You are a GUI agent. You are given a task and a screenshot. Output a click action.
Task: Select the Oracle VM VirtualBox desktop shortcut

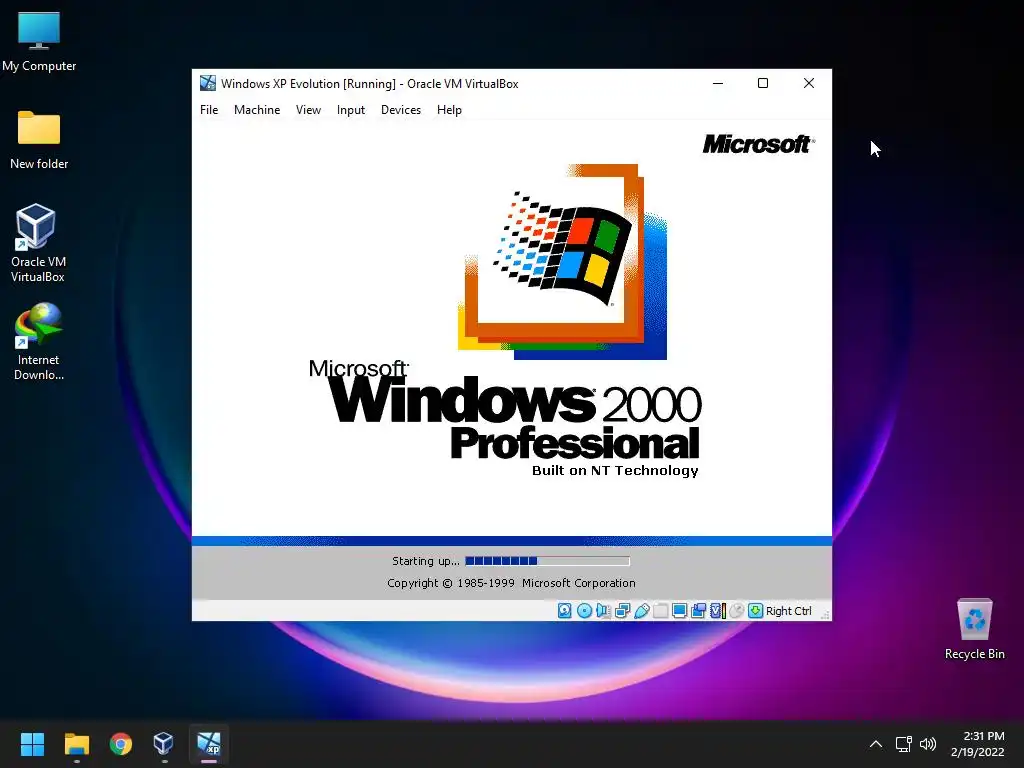[x=38, y=243]
